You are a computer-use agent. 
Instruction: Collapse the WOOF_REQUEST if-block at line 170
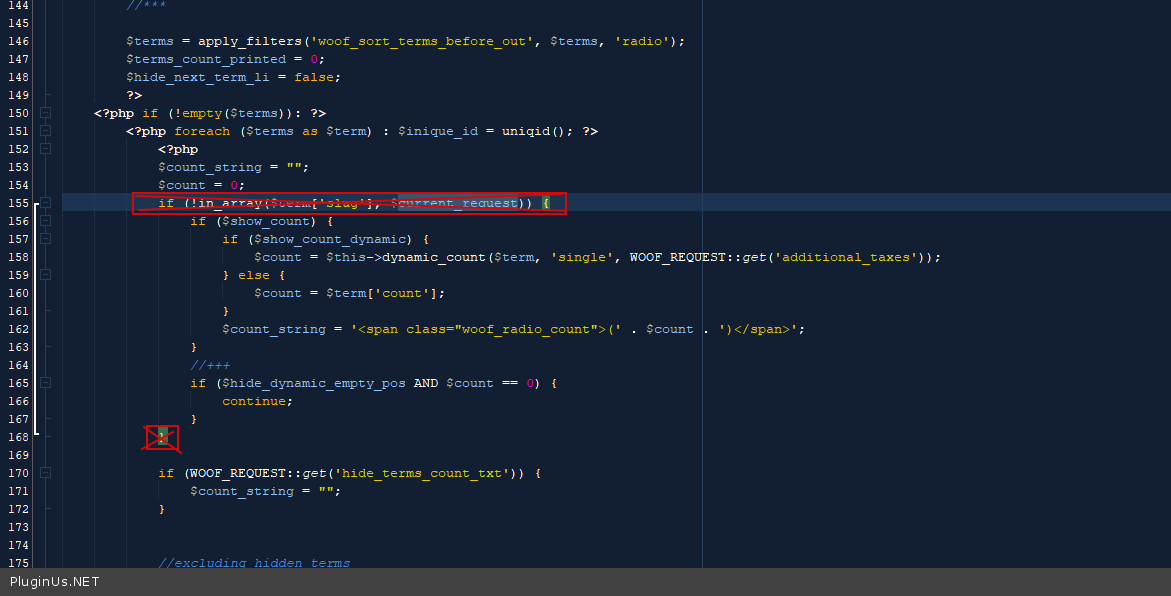45,473
